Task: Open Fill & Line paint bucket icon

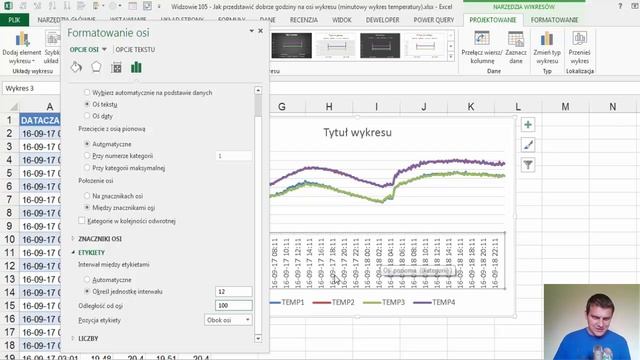Action: point(76,67)
